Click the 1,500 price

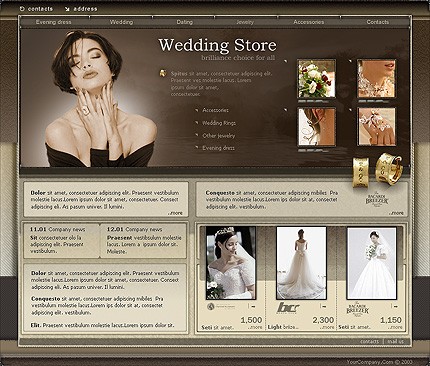(x=251, y=320)
